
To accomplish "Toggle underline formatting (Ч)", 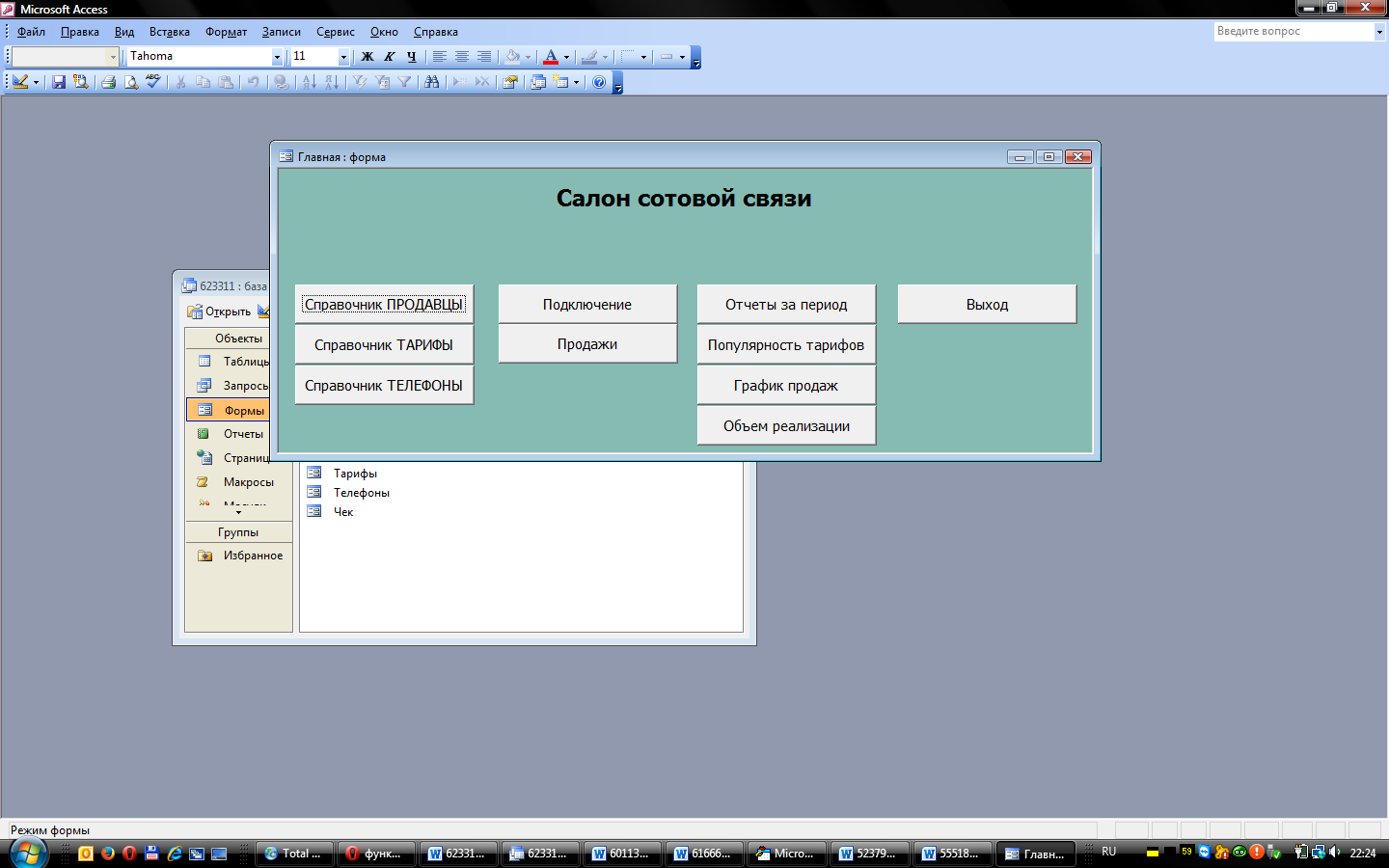I will [412, 57].
